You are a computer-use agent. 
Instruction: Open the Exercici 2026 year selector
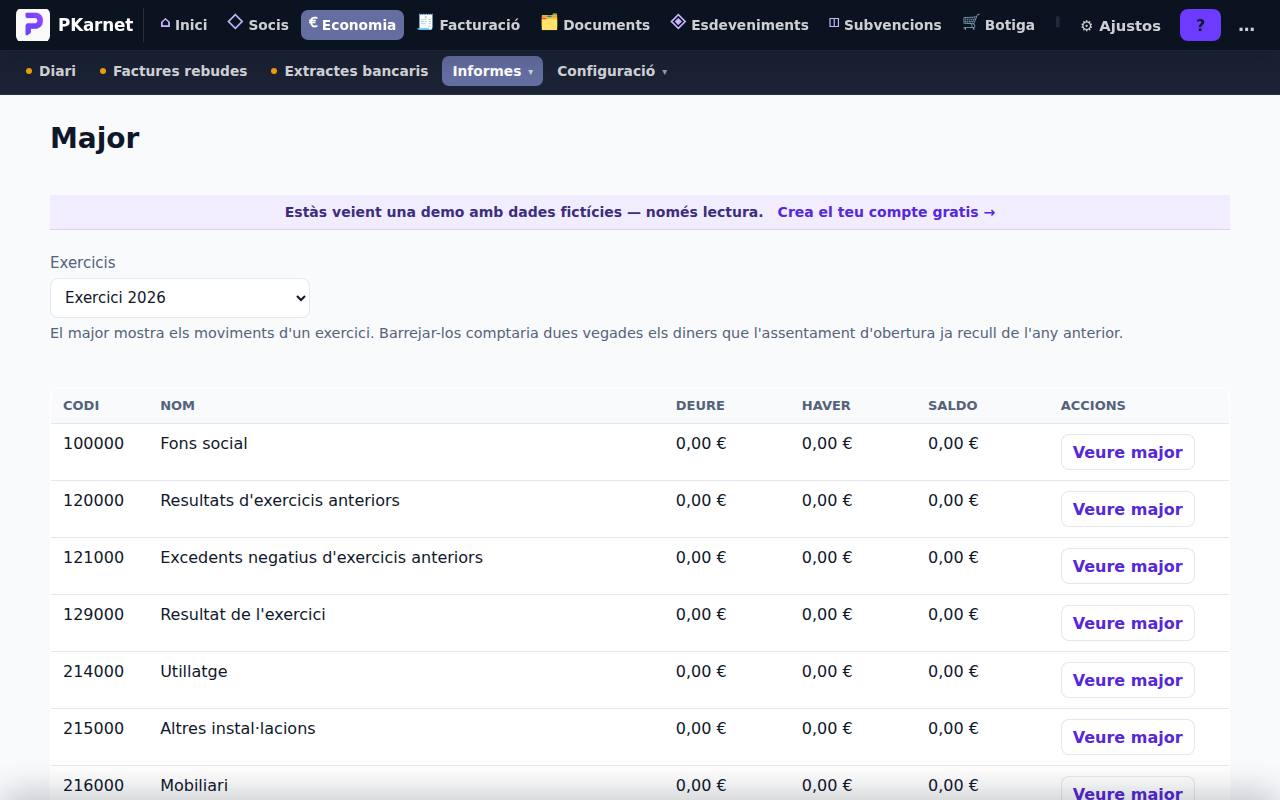click(180, 298)
